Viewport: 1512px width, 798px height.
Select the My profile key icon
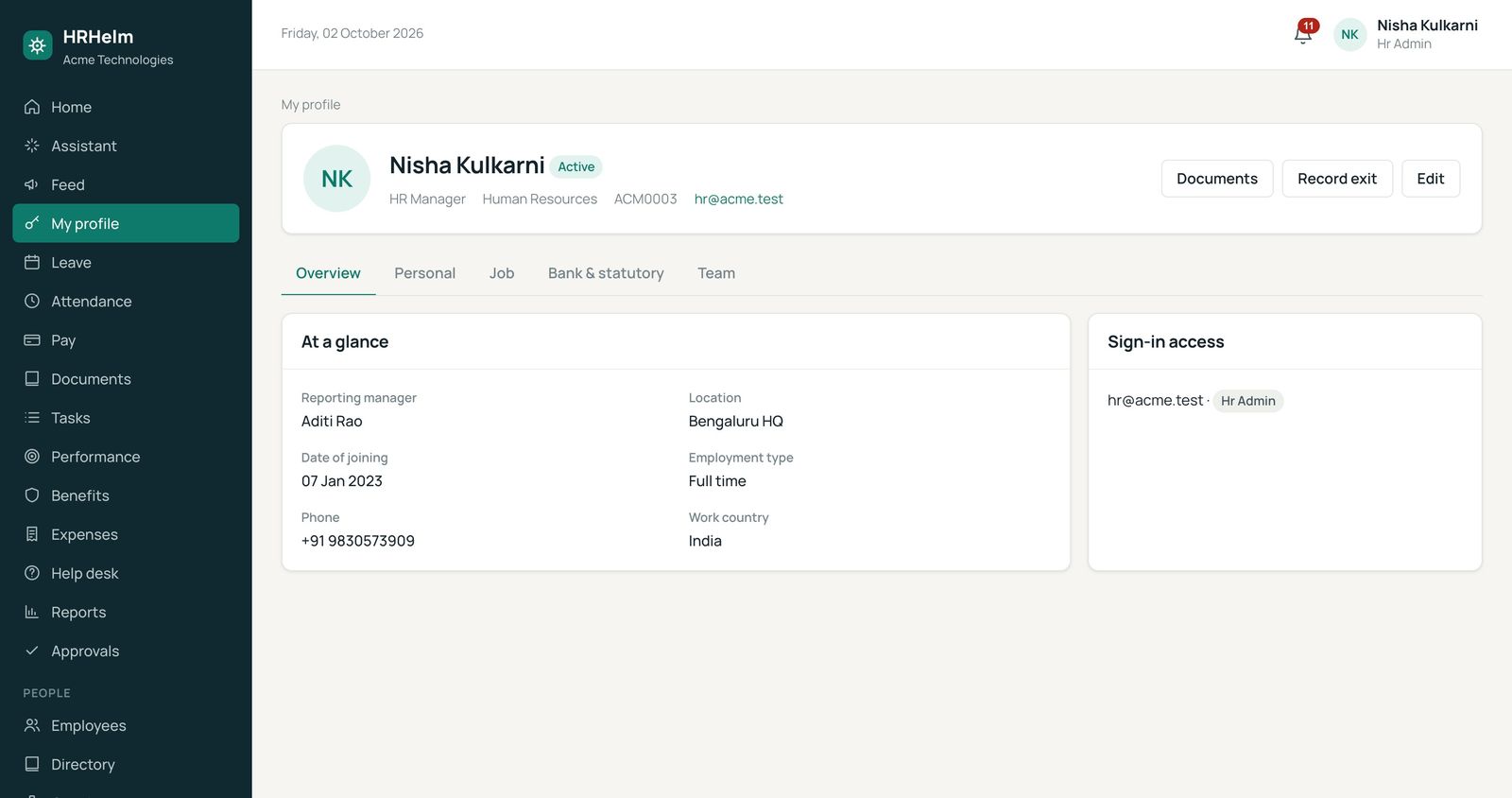pyautogui.click(x=32, y=223)
